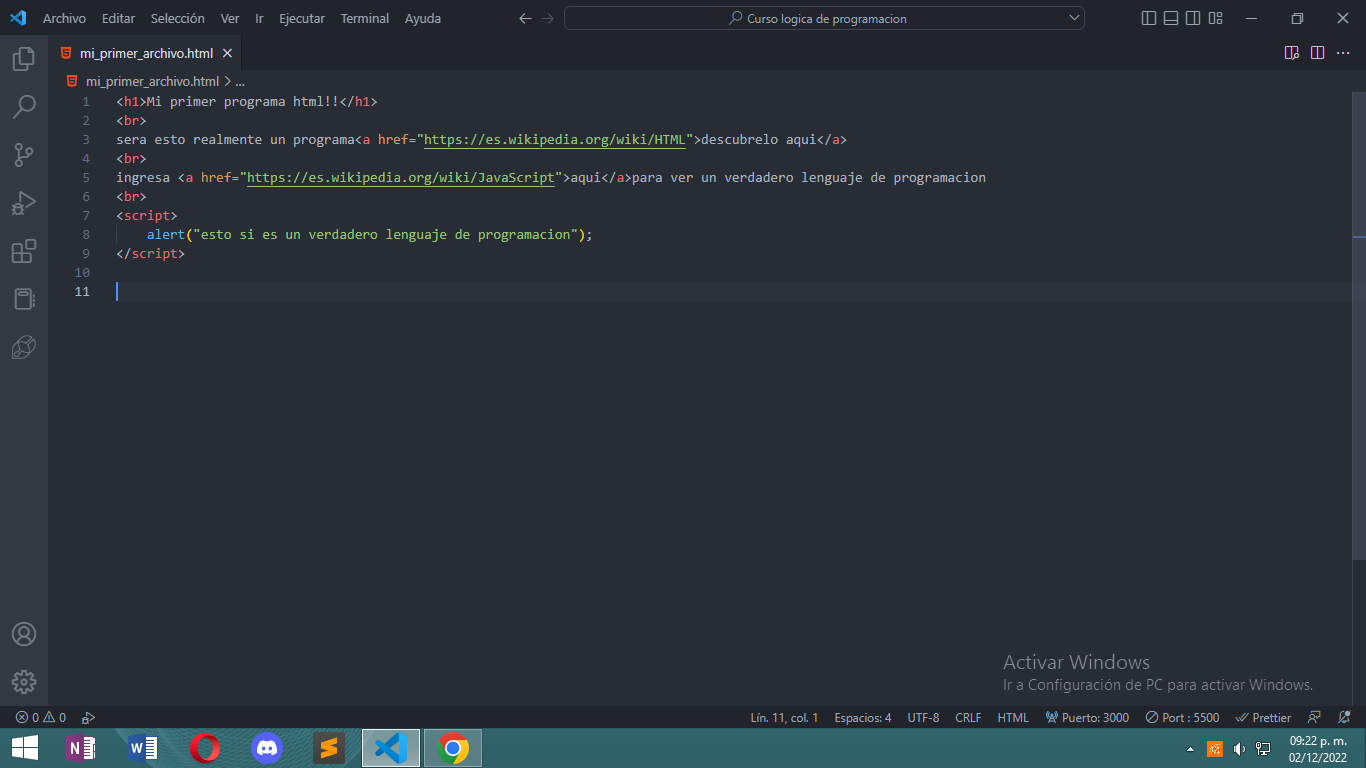Open the volume control in the system tray
The height and width of the screenshot is (768, 1366).
coord(1239,749)
